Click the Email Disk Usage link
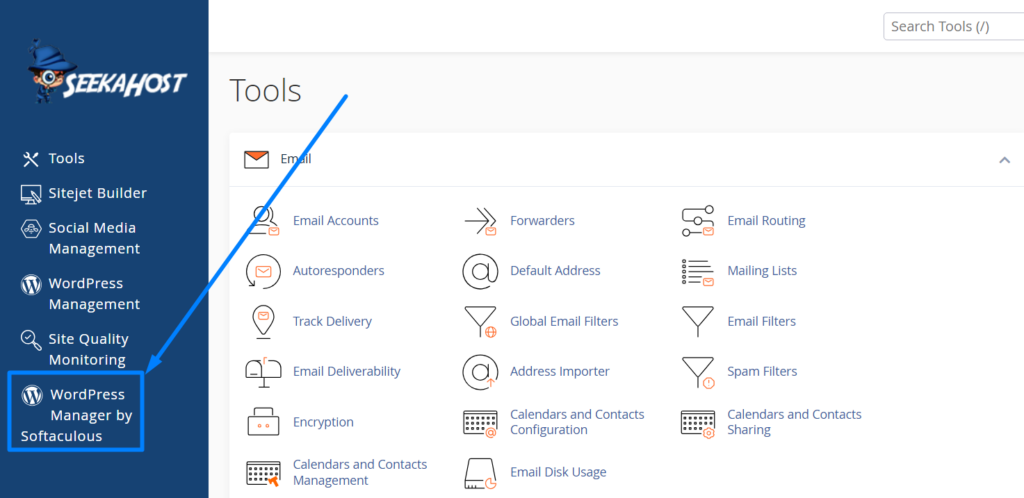 point(558,472)
